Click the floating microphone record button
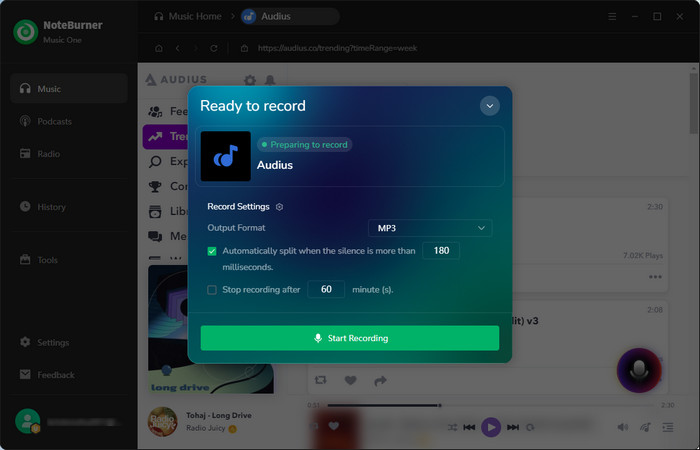Screen dimensions: 700x450 click(639, 370)
